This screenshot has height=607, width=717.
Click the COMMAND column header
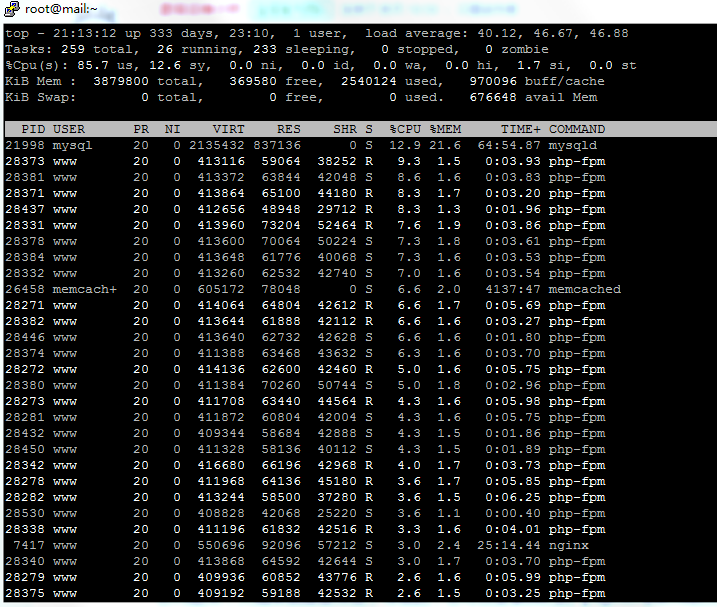coord(577,129)
